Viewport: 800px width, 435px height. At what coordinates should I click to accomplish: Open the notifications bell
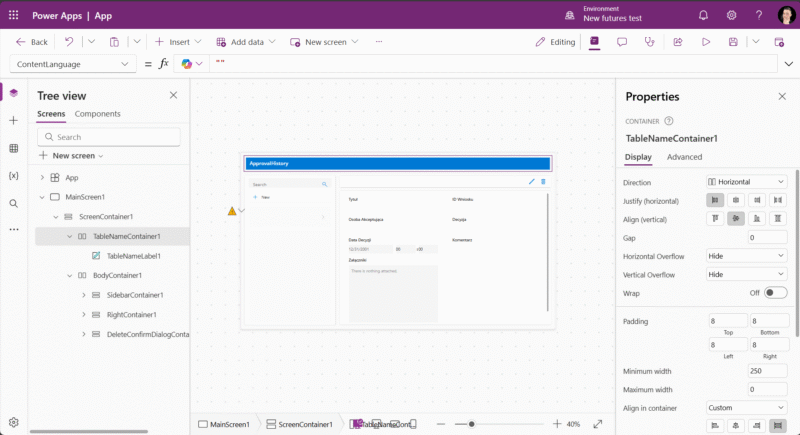point(703,15)
